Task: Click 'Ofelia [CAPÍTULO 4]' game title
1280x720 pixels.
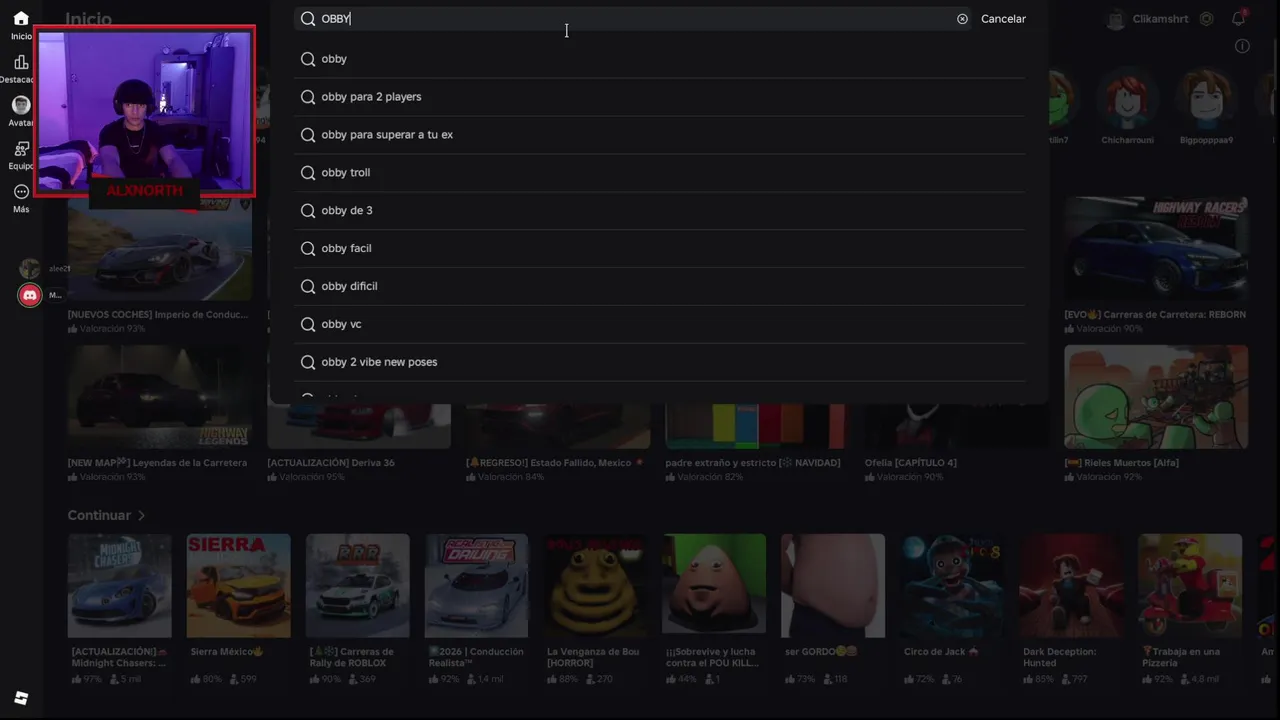Action: tap(911, 463)
